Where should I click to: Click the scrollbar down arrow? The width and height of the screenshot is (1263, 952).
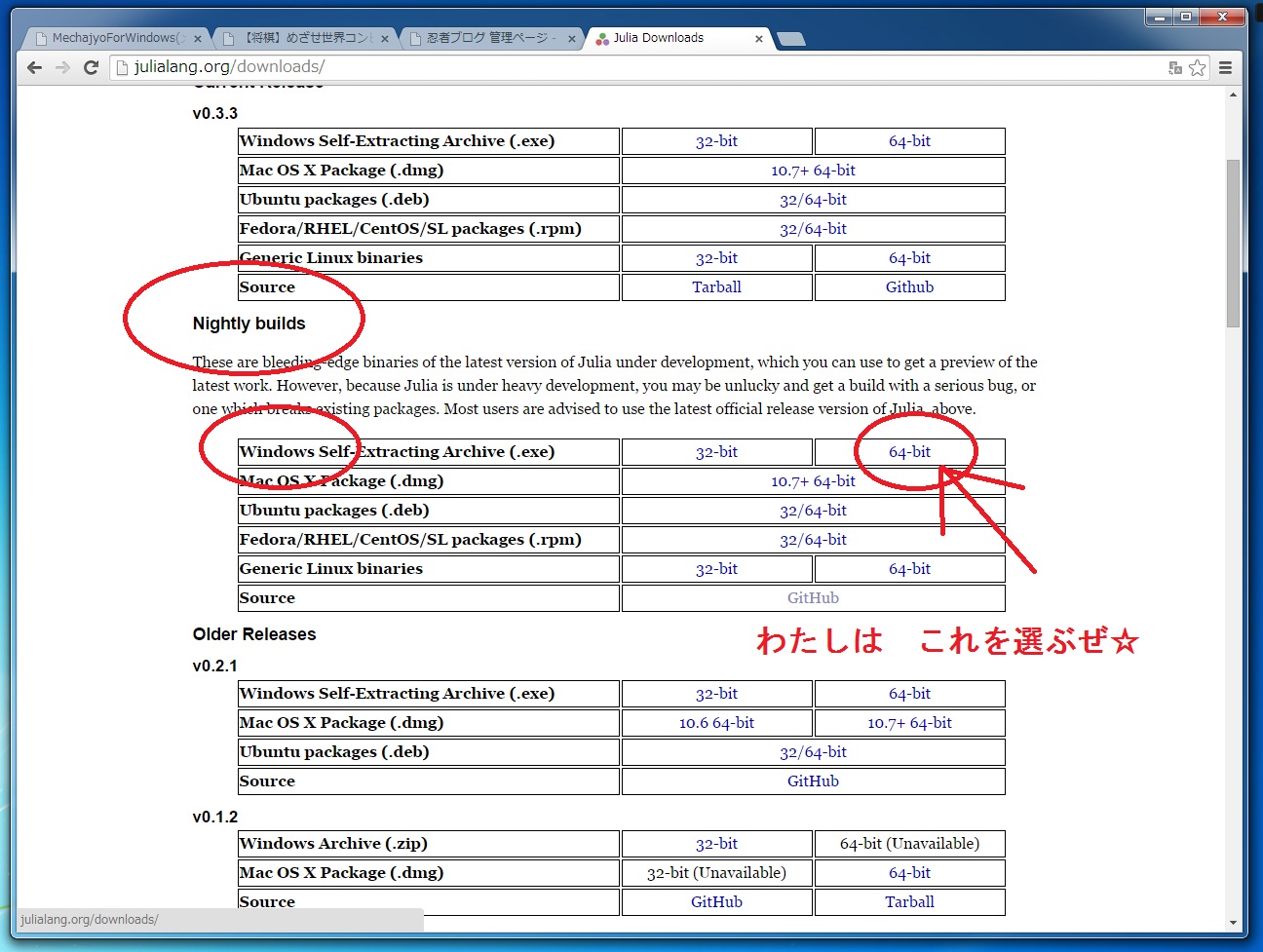[1233, 922]
